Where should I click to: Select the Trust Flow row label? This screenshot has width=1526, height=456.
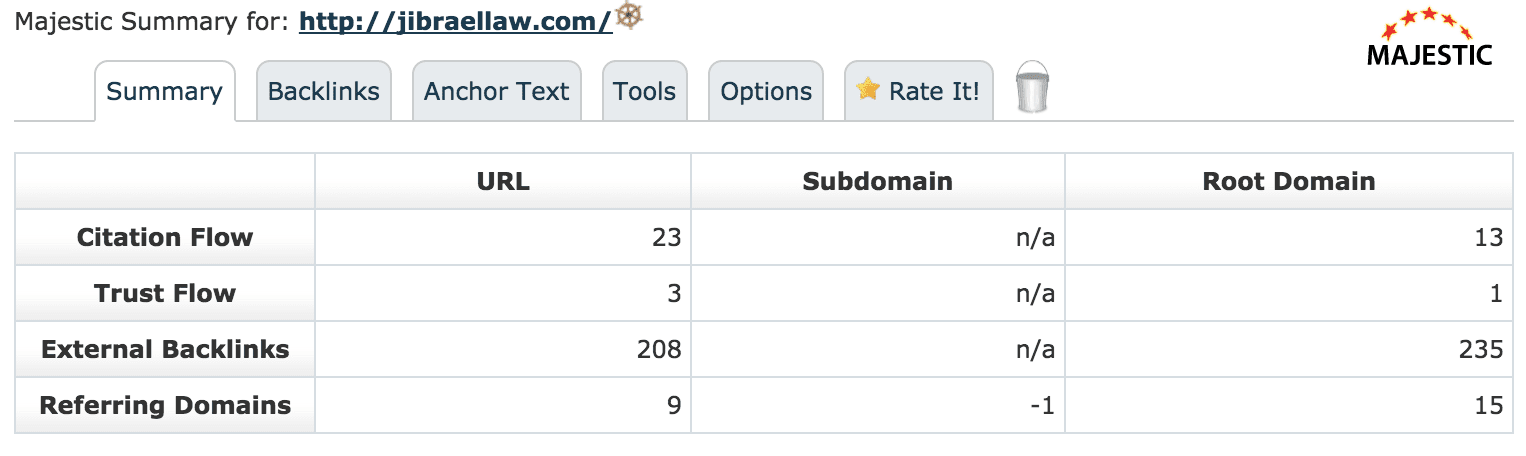tap(165, 293)
